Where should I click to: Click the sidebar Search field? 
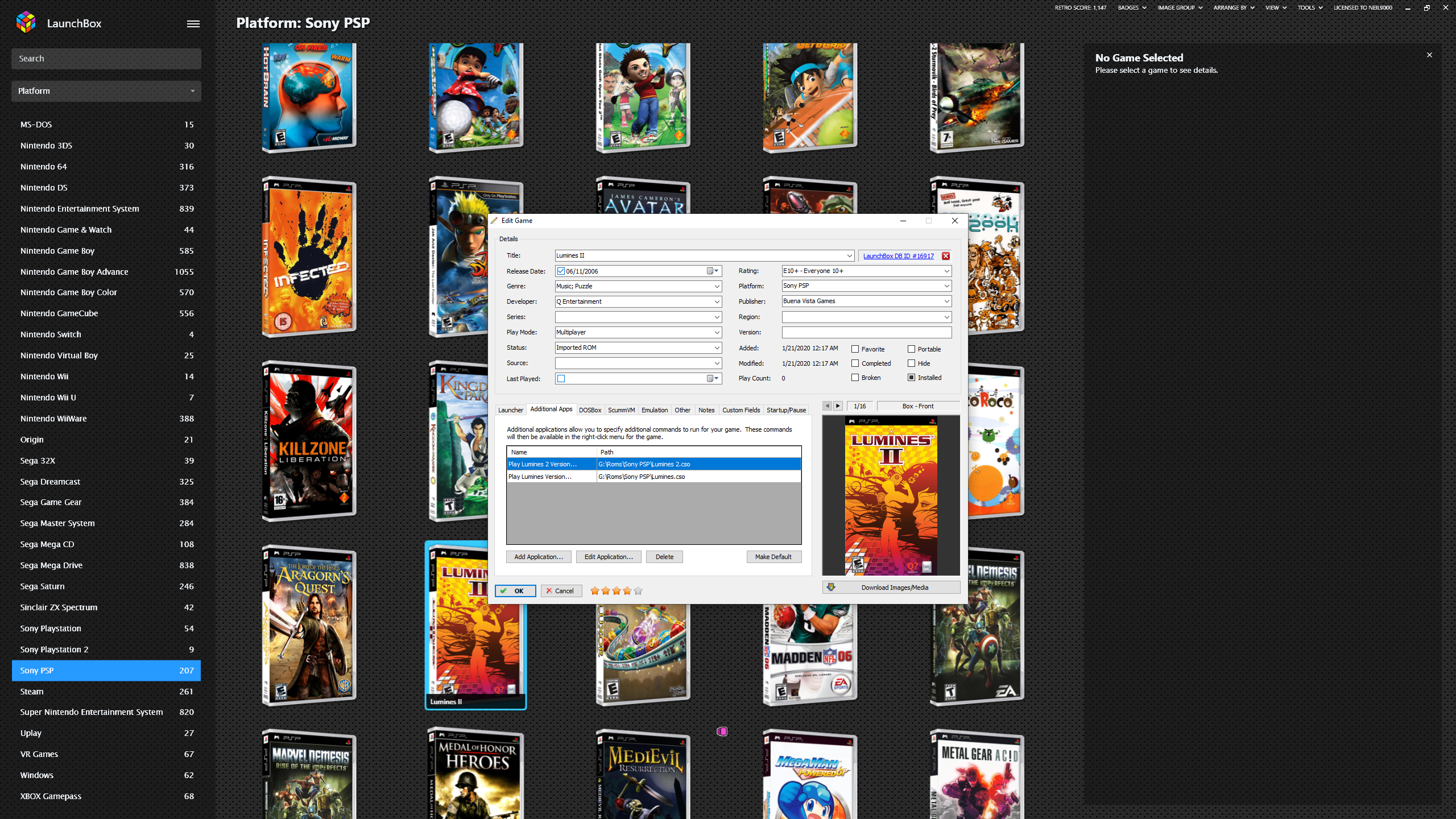[106, 59]
